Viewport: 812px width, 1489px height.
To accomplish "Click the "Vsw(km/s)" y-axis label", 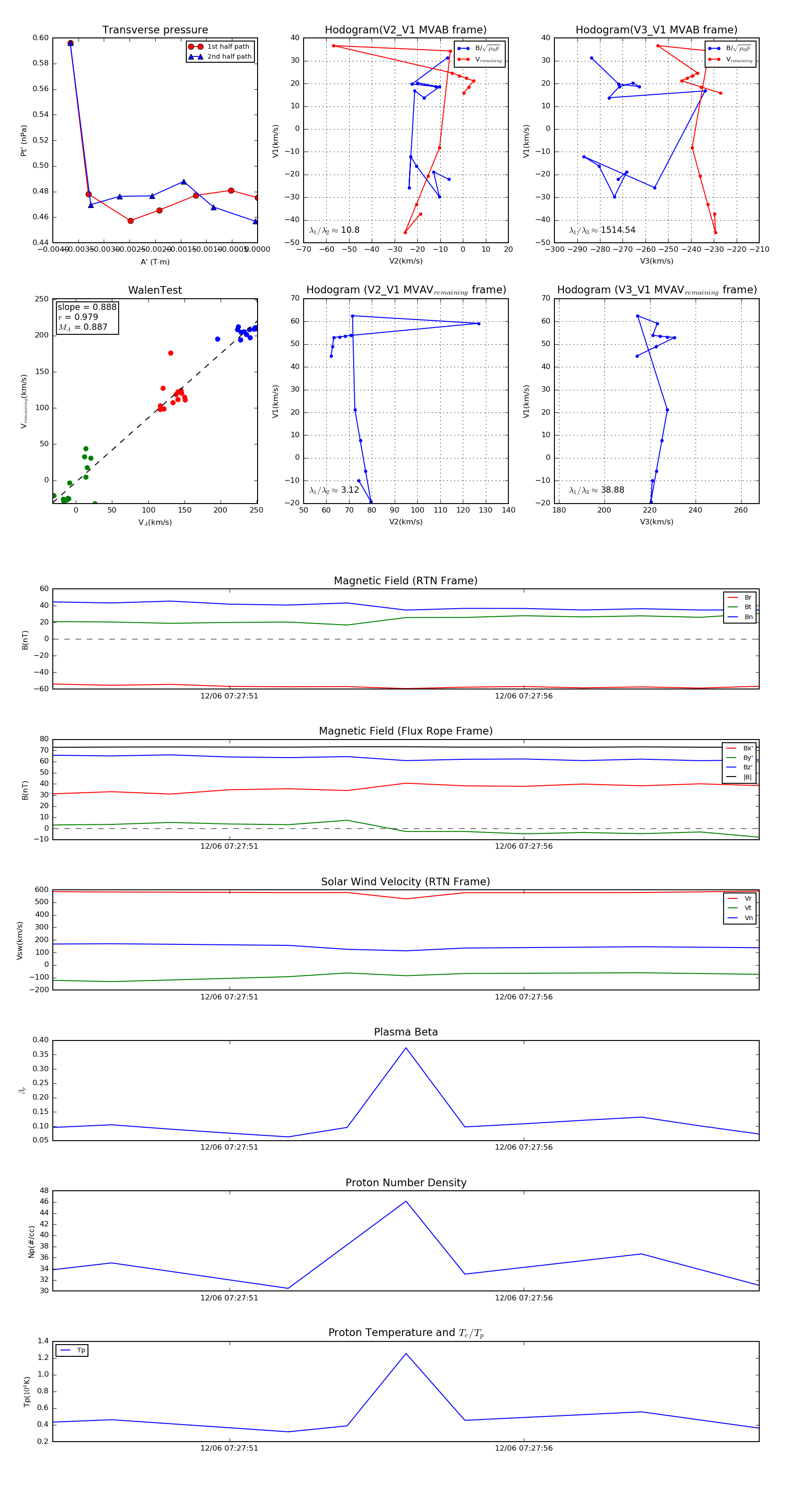I will (x=20, y=940).
